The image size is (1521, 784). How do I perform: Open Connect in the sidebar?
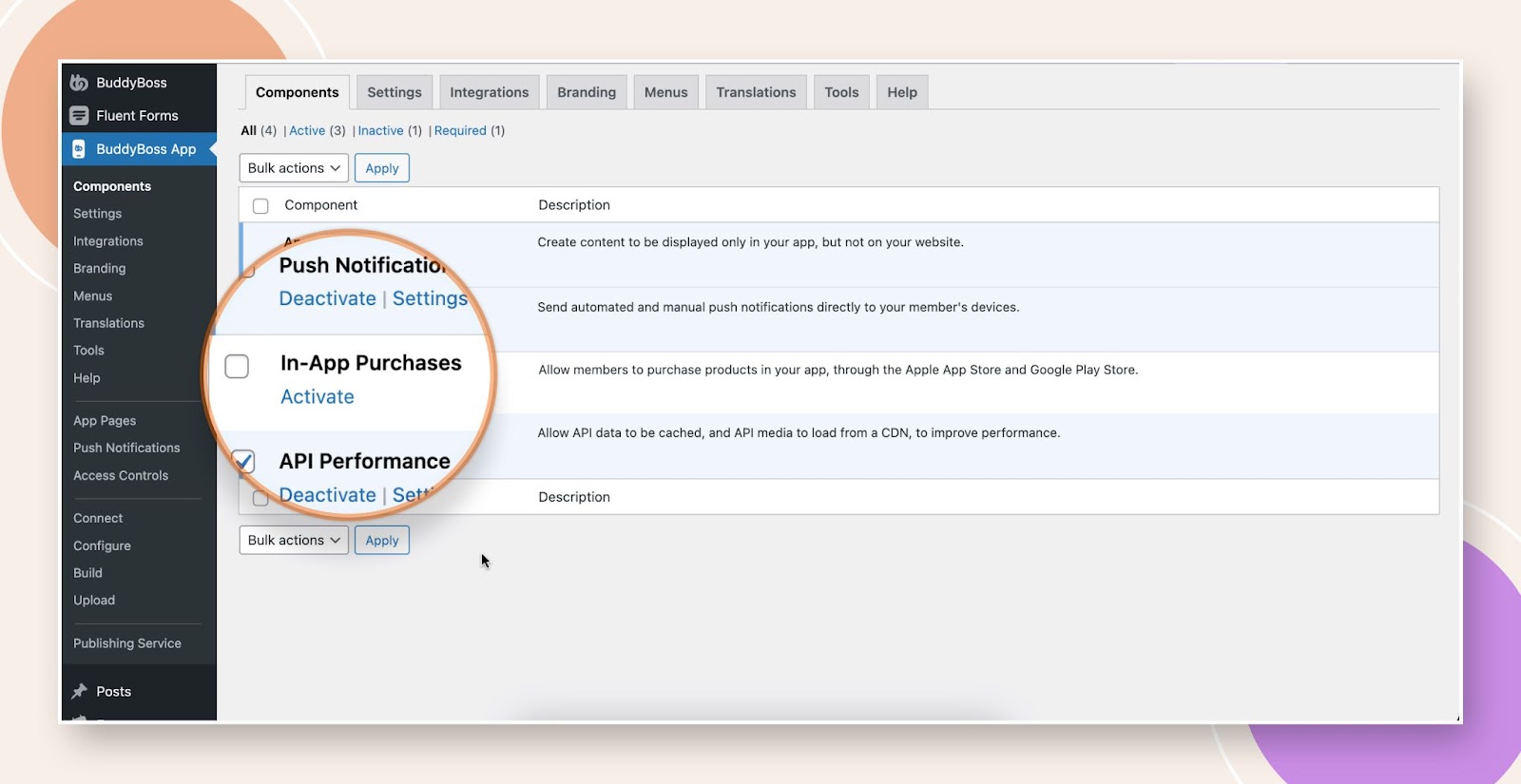98,518
